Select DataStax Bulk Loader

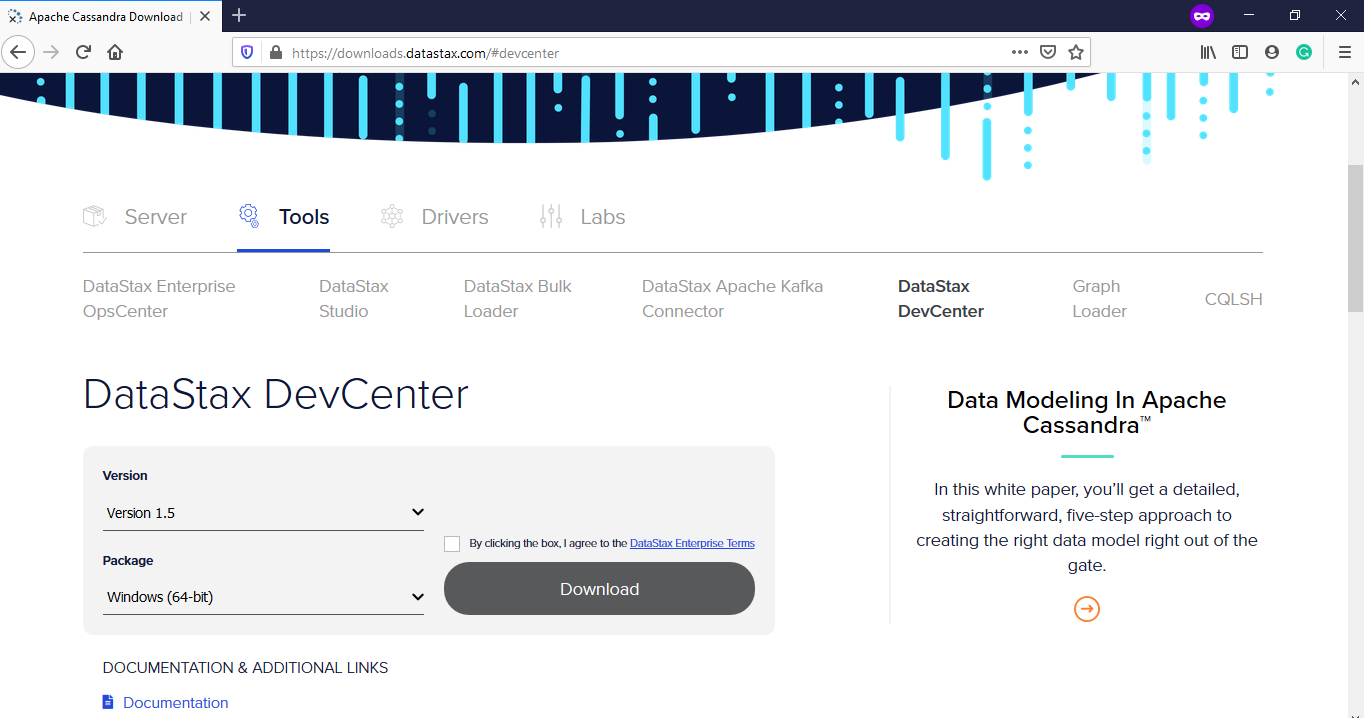click(518, 299)
